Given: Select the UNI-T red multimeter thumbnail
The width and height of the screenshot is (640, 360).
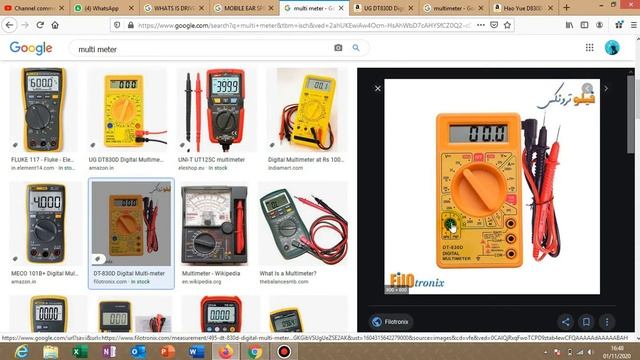Looking at the screenshot, I should click(216, 110).
